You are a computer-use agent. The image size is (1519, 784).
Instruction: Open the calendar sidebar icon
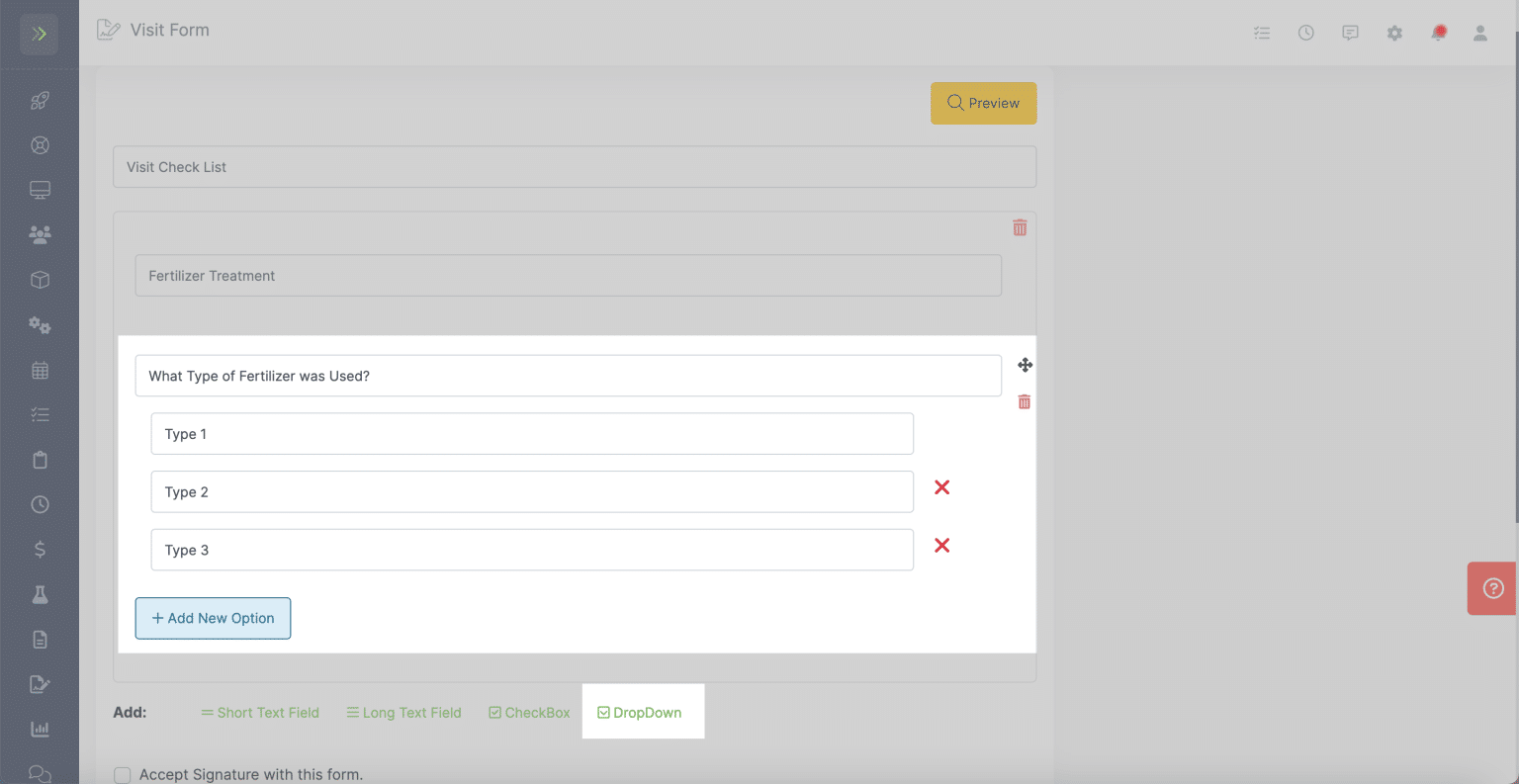(40, 370)
